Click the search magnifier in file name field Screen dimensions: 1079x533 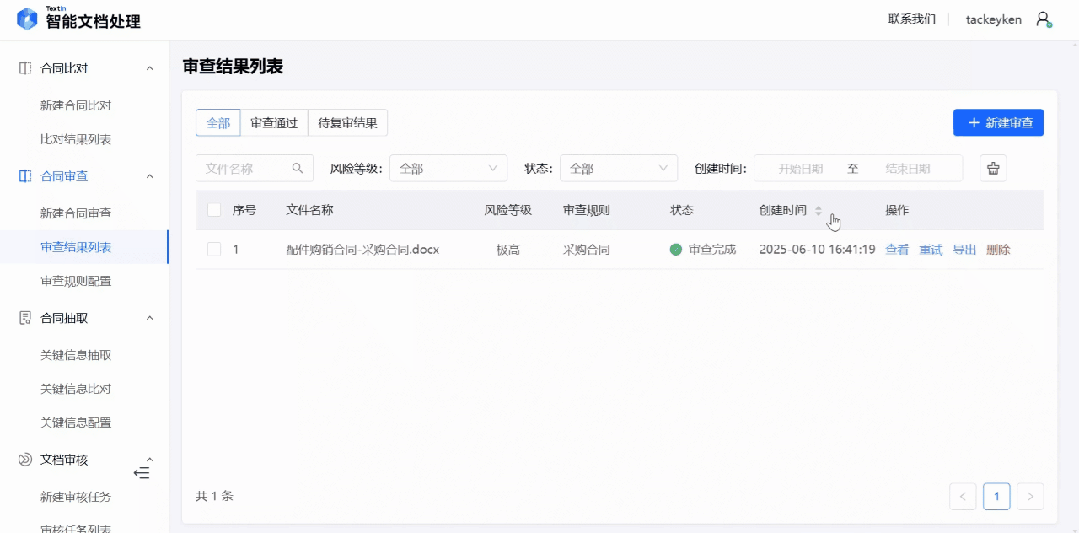(x=297, y=169)
